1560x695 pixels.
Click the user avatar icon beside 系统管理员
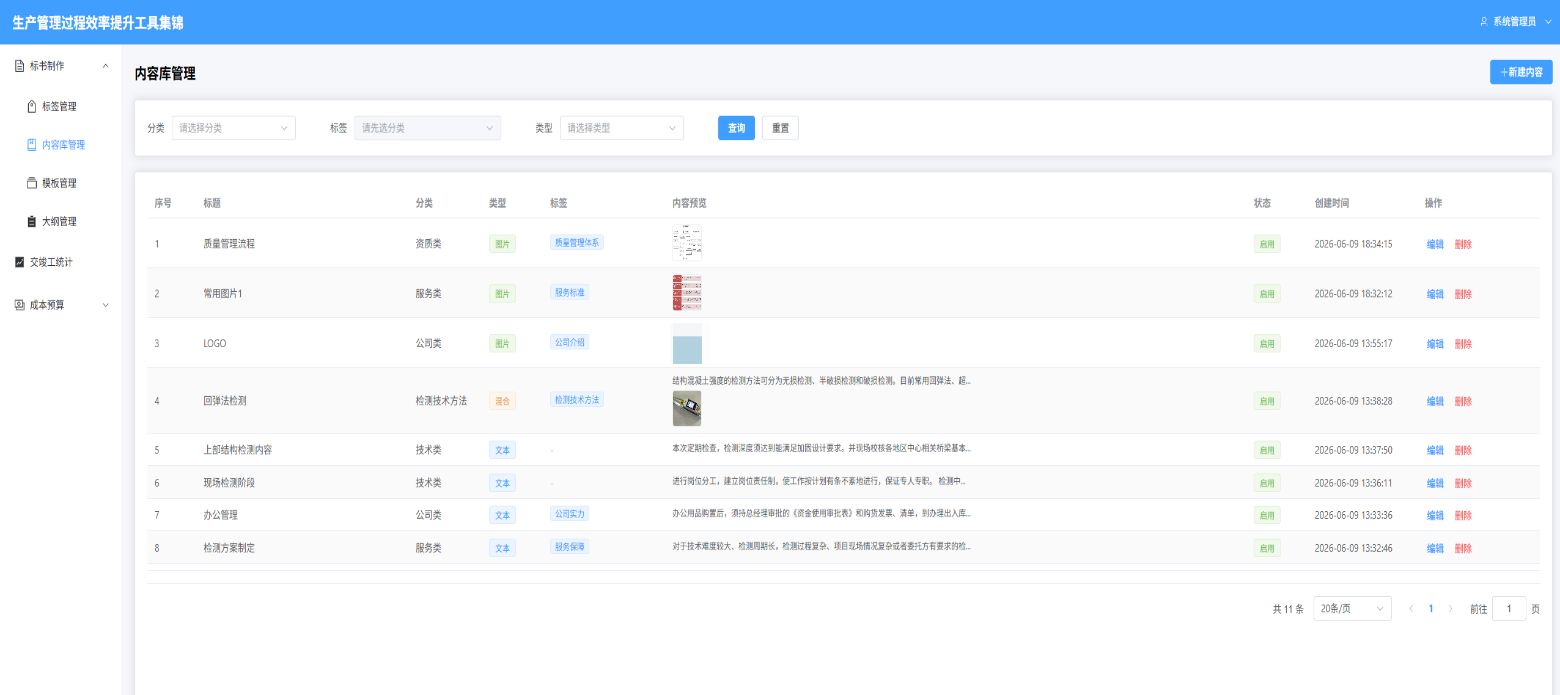1484,21
